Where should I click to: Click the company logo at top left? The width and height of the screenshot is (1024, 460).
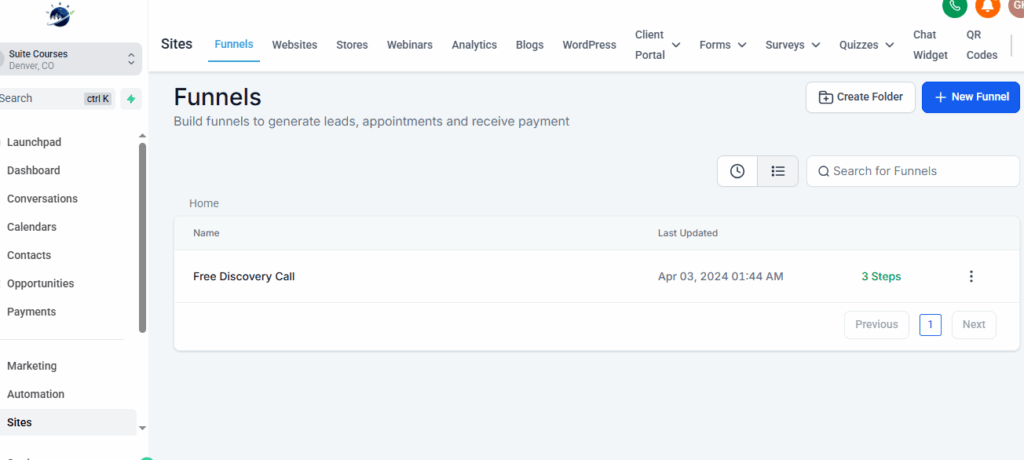(x=59, y=16)
